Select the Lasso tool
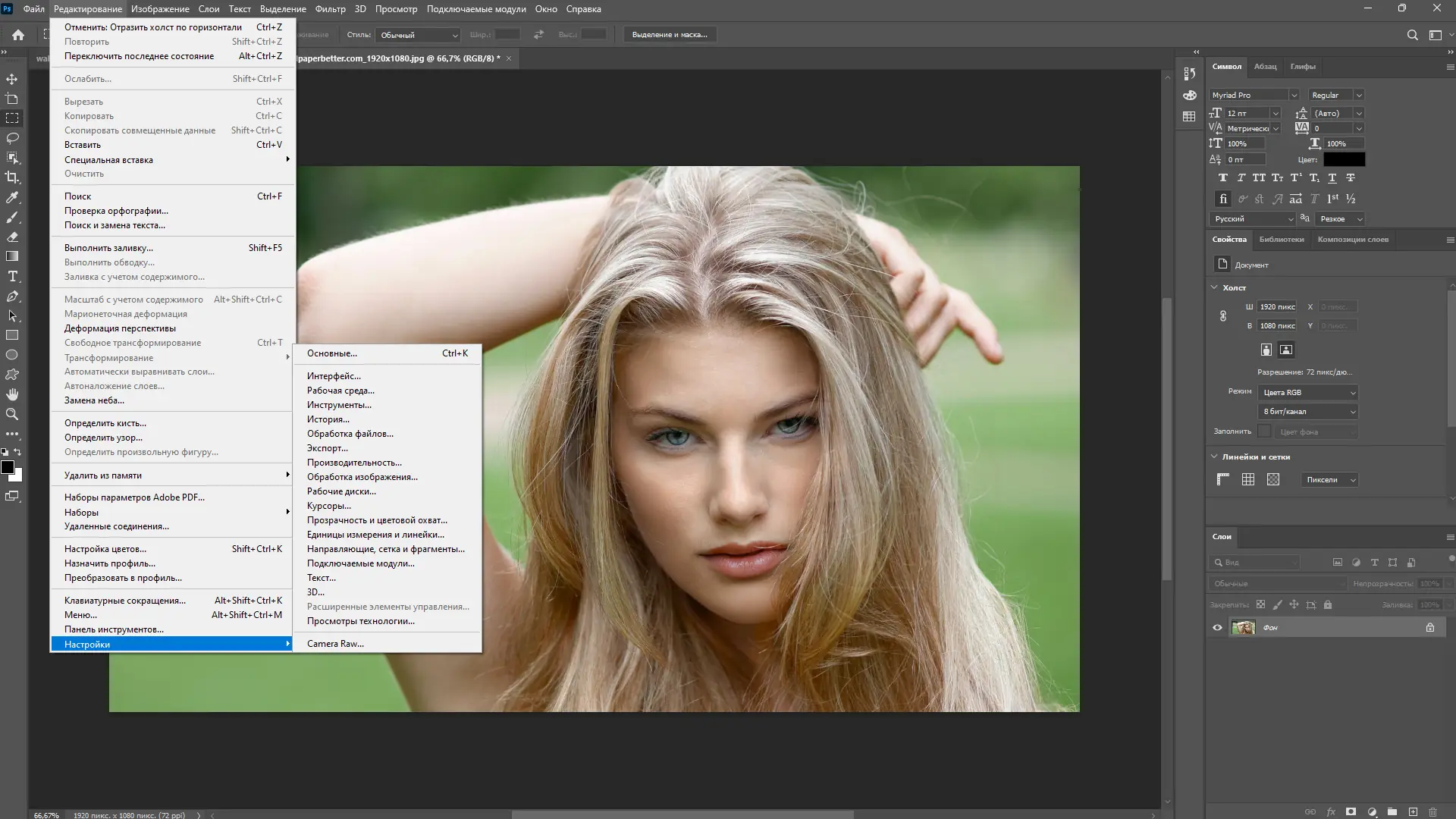The height and width of the screenshot is (819, 1456). pos(12,138)
